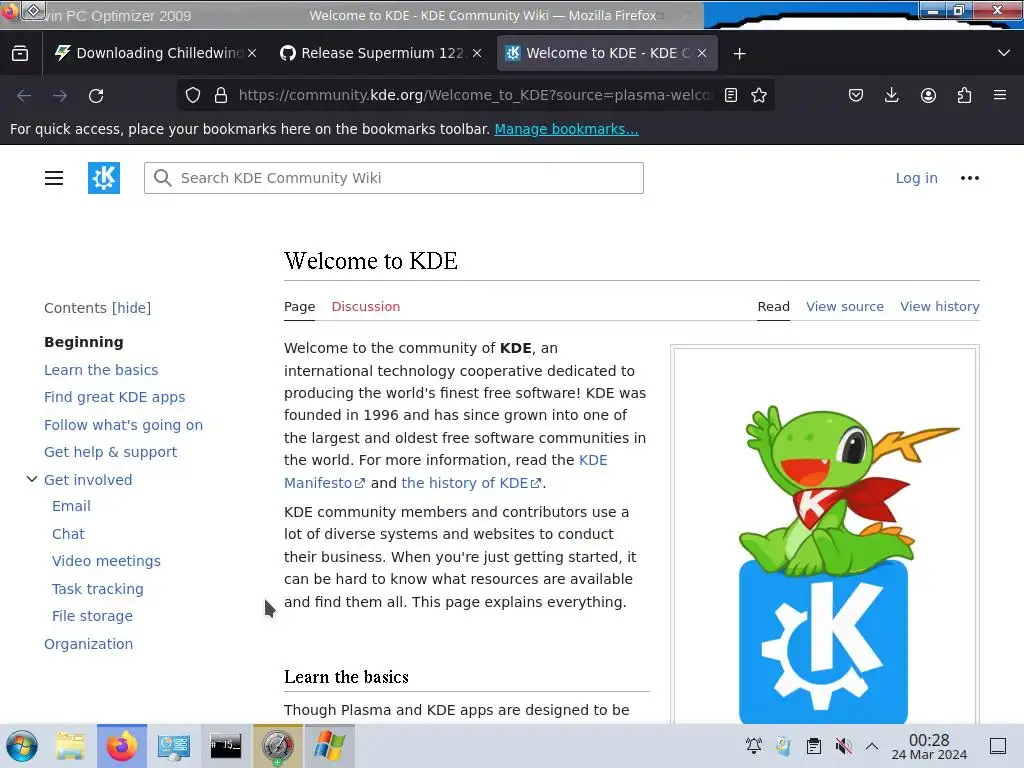Open the Discussion tab

click(x=366, y=307)
